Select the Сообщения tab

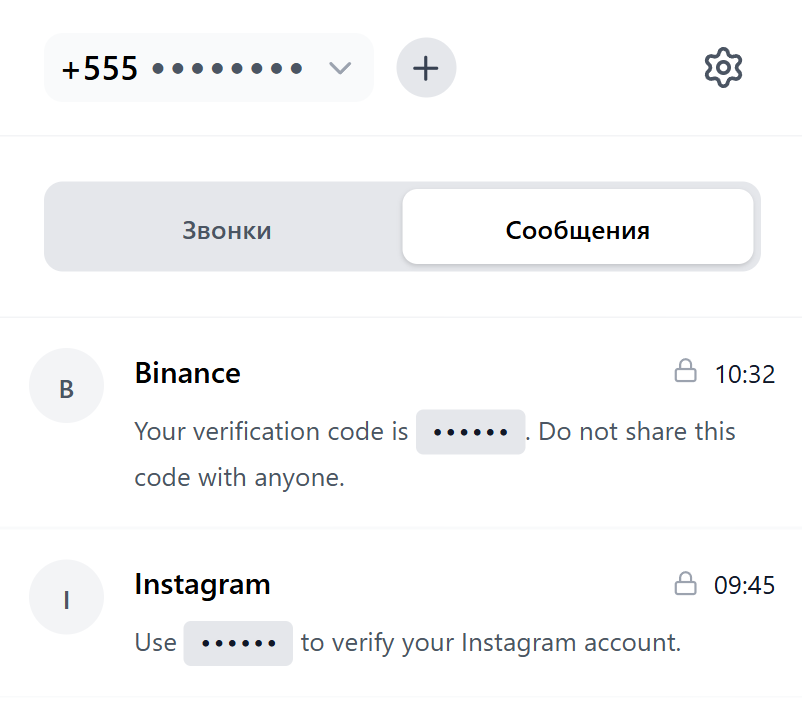[x=577, y=230]
